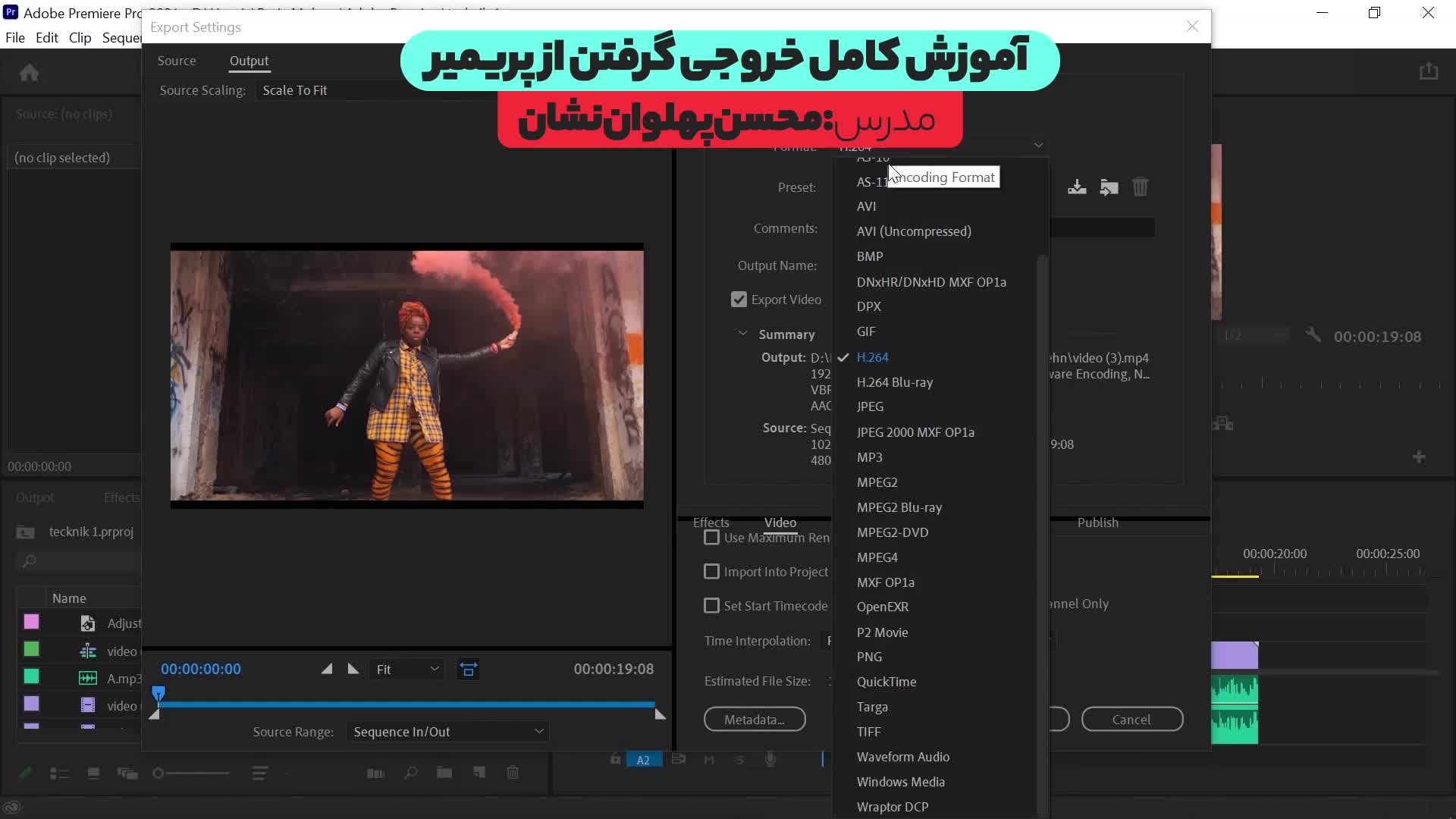
Task: Click the Home icon in Premiere
Action: point(29,73)
